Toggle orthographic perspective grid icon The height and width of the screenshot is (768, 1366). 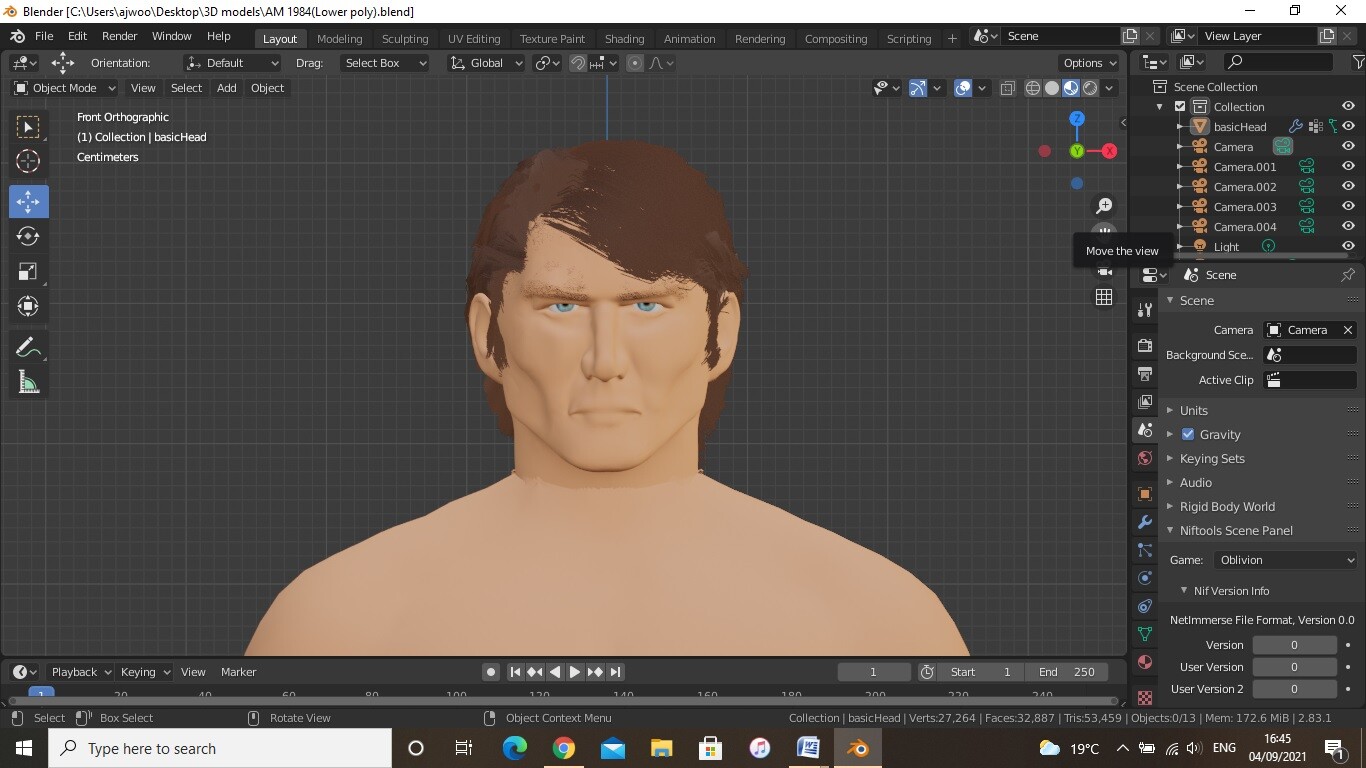(x=1104, y=297)
